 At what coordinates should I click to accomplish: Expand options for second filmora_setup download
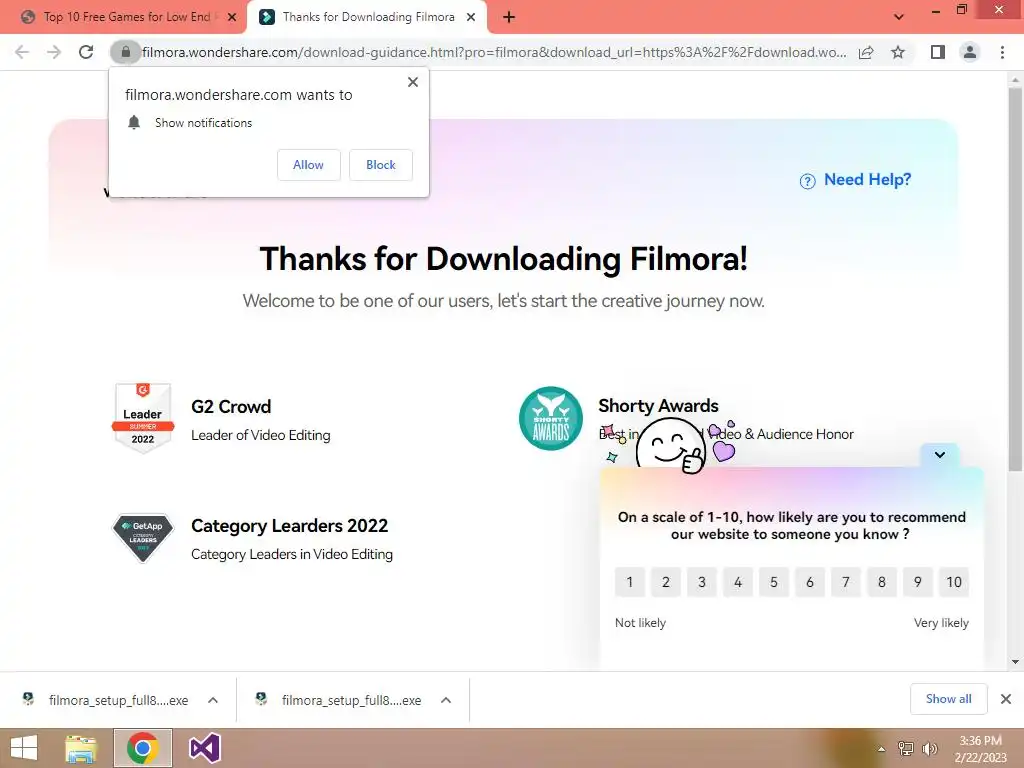(446, 700)
